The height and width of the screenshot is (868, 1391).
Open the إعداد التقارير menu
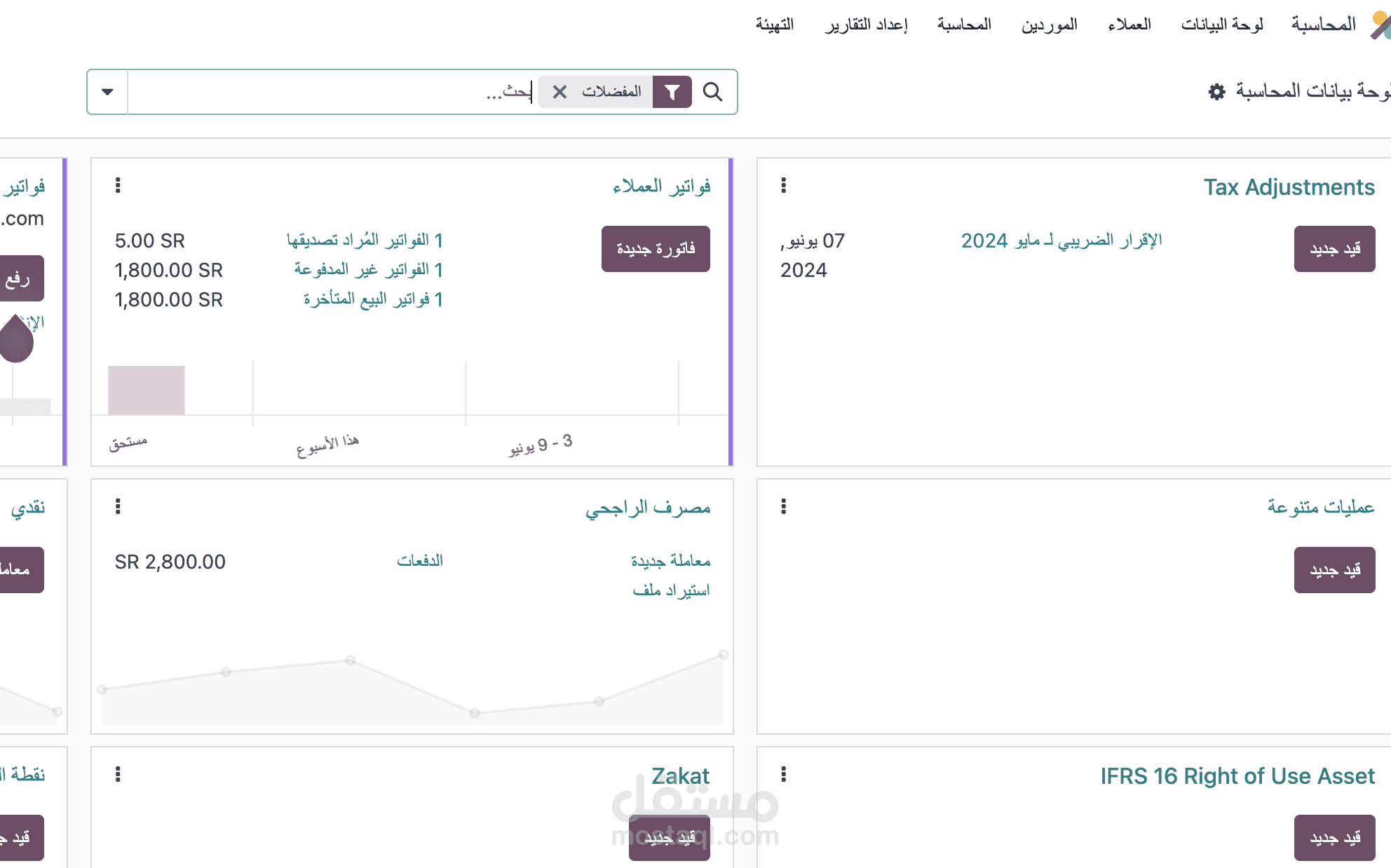pyautogui.click(x=866, y=25)
